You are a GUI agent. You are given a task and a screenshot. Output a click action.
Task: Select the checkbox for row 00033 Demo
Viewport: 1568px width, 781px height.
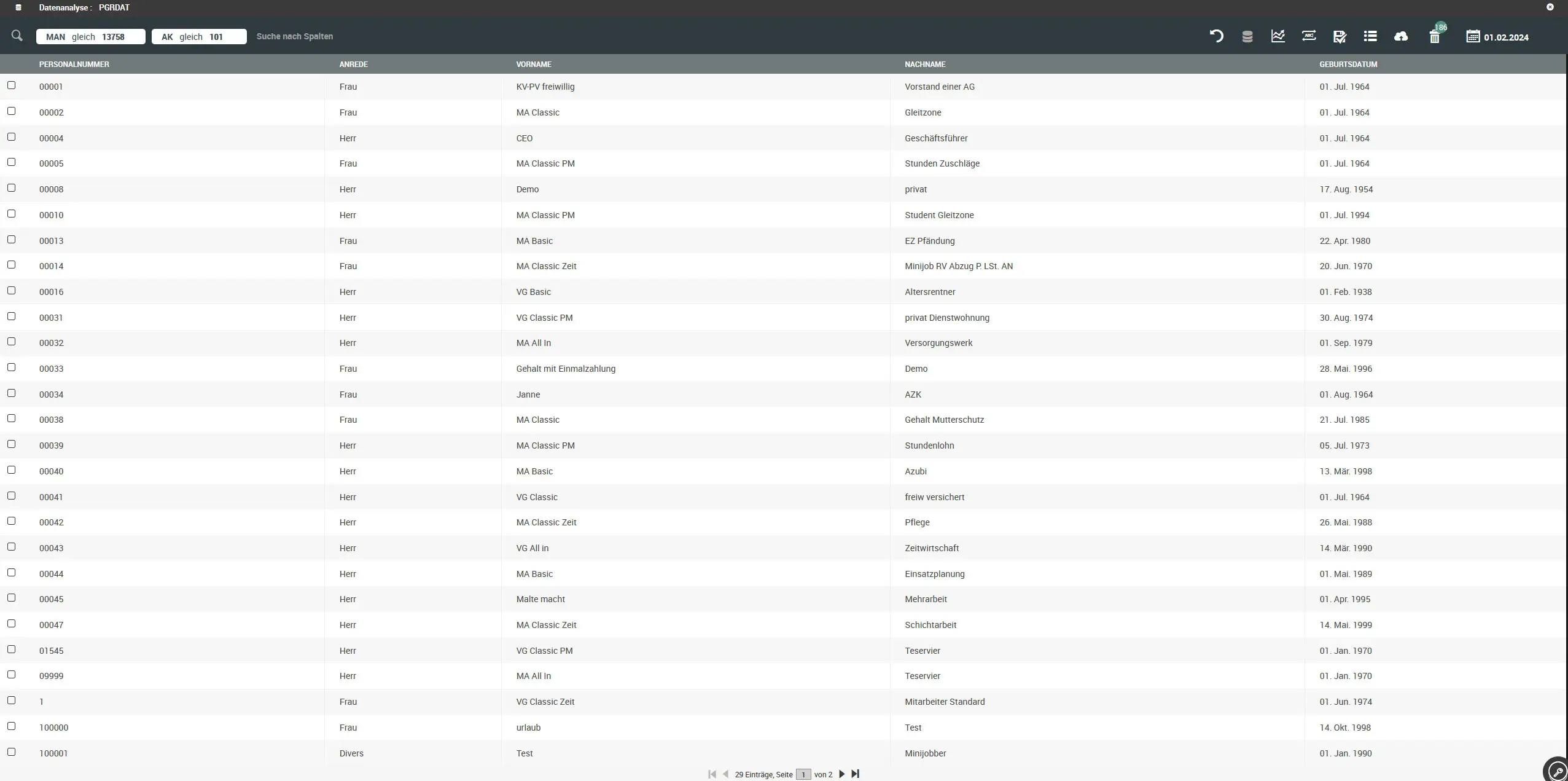pos(12,367)
